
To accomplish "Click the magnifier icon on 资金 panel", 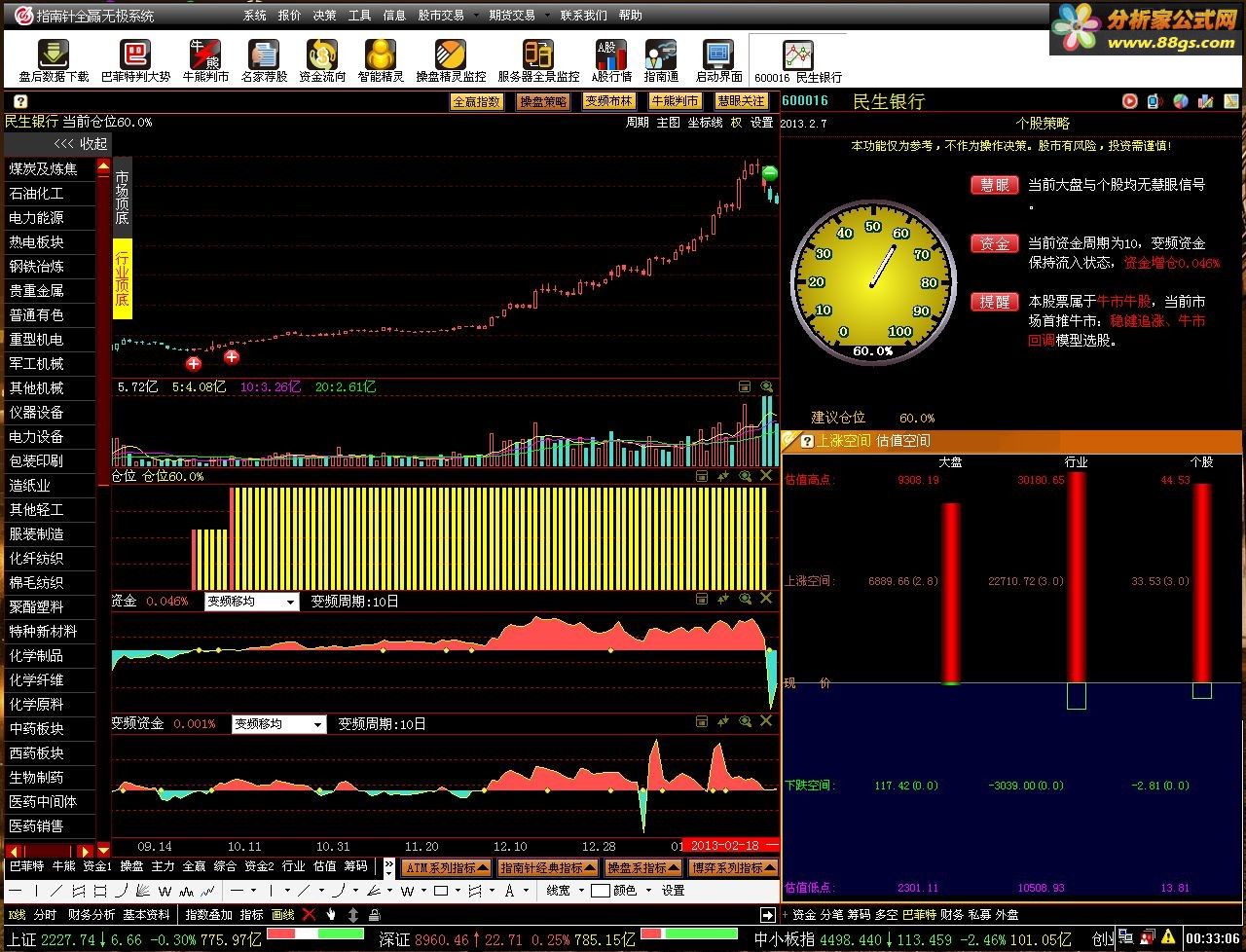I will click(745, 599).
